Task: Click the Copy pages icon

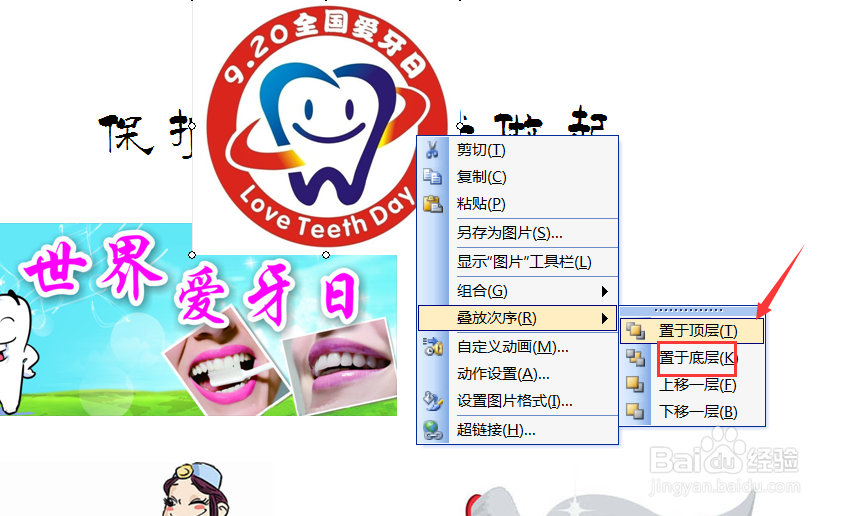Action: 432,176
